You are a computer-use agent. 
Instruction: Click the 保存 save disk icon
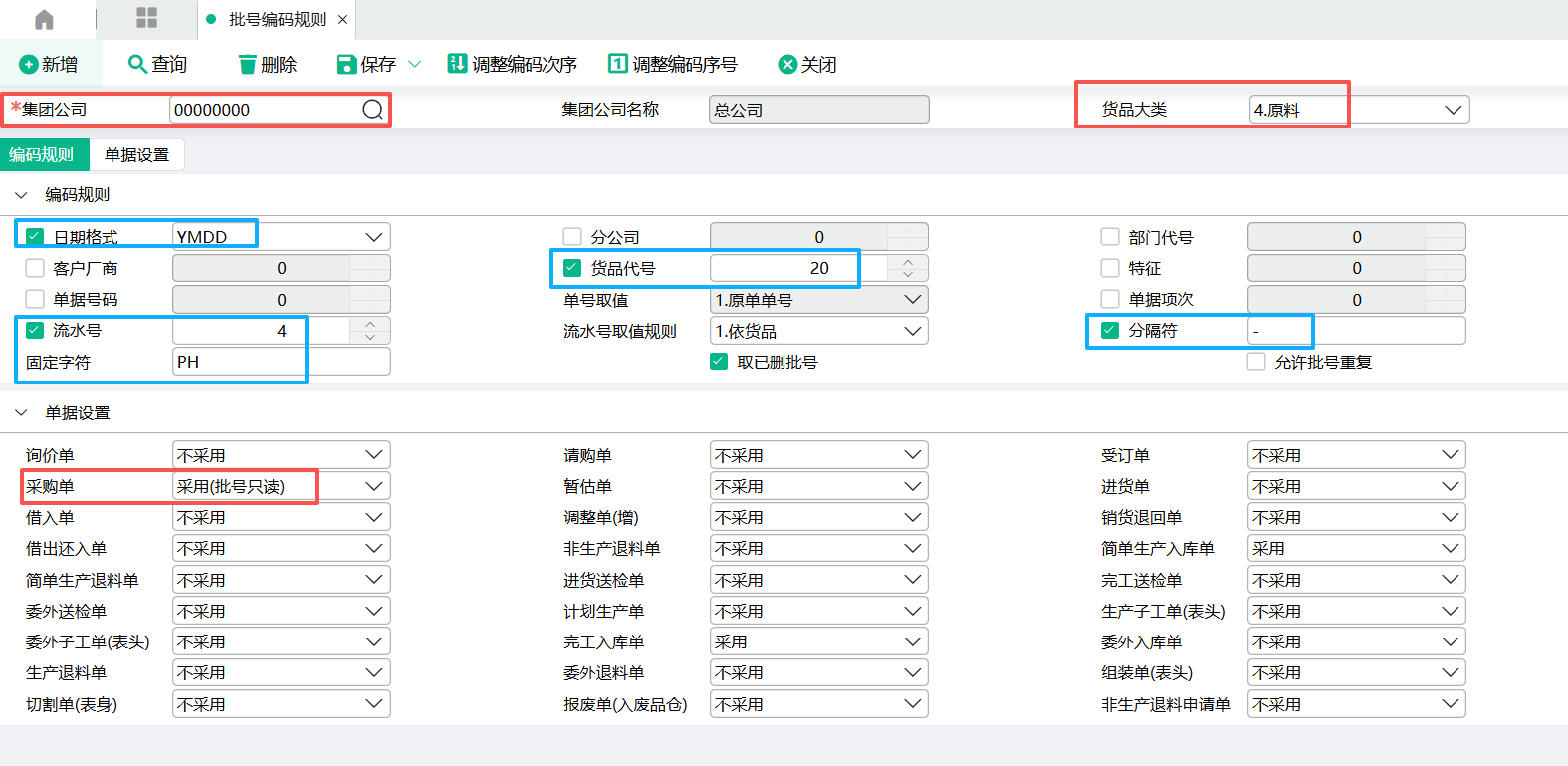tap(346, 65)
